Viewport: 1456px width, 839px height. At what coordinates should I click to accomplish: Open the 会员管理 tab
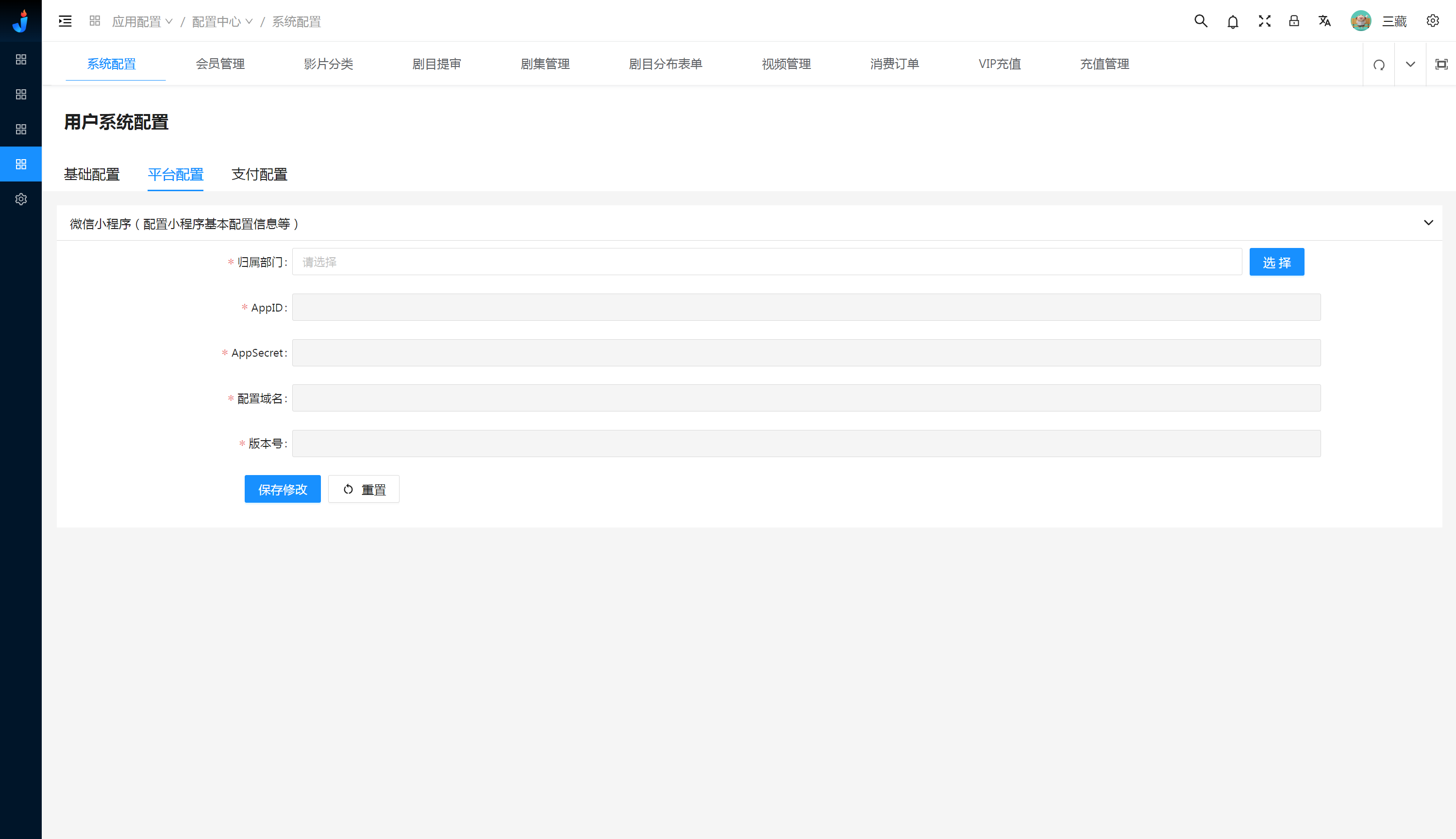pos(220,64)
